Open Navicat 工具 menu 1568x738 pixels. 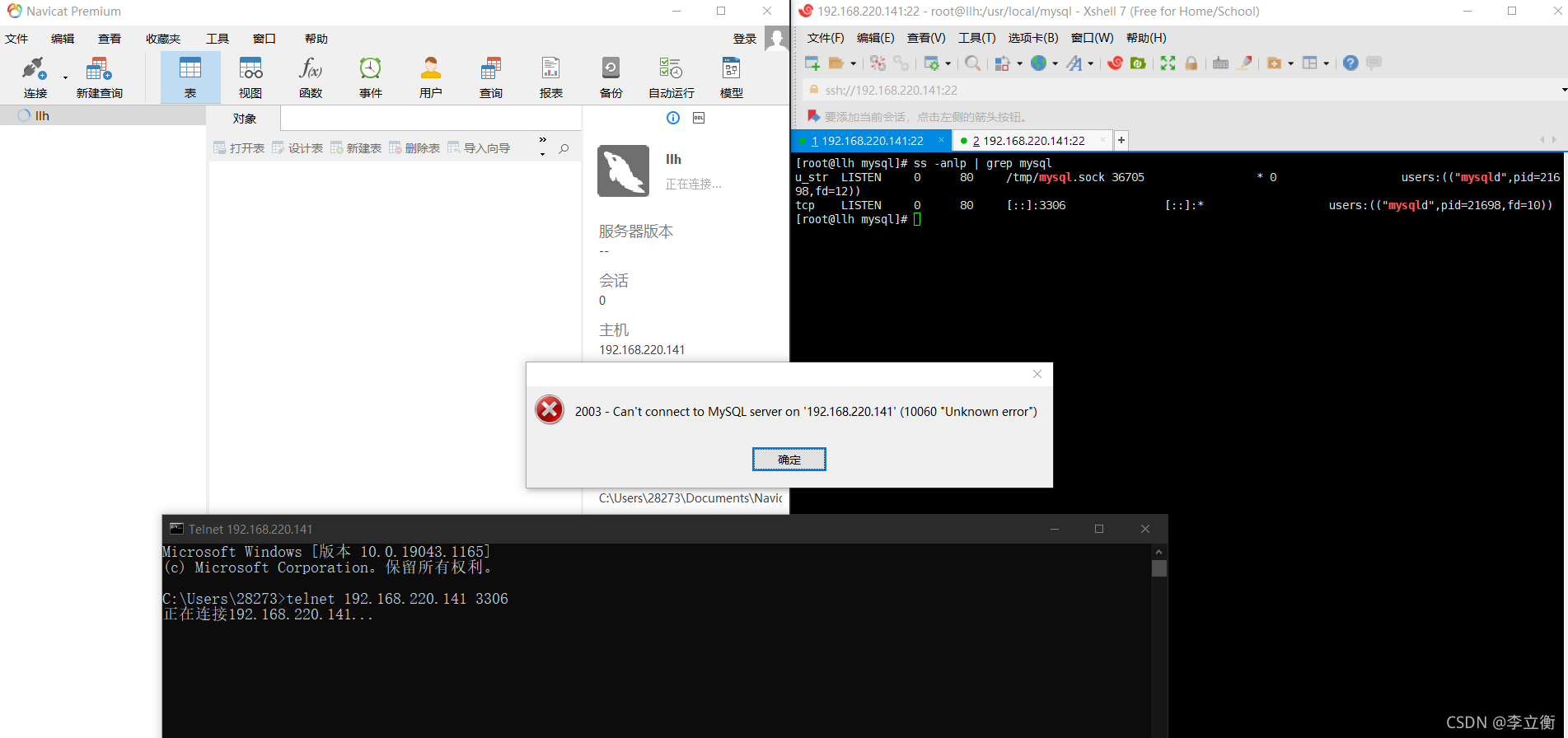[x=218, y=39]
